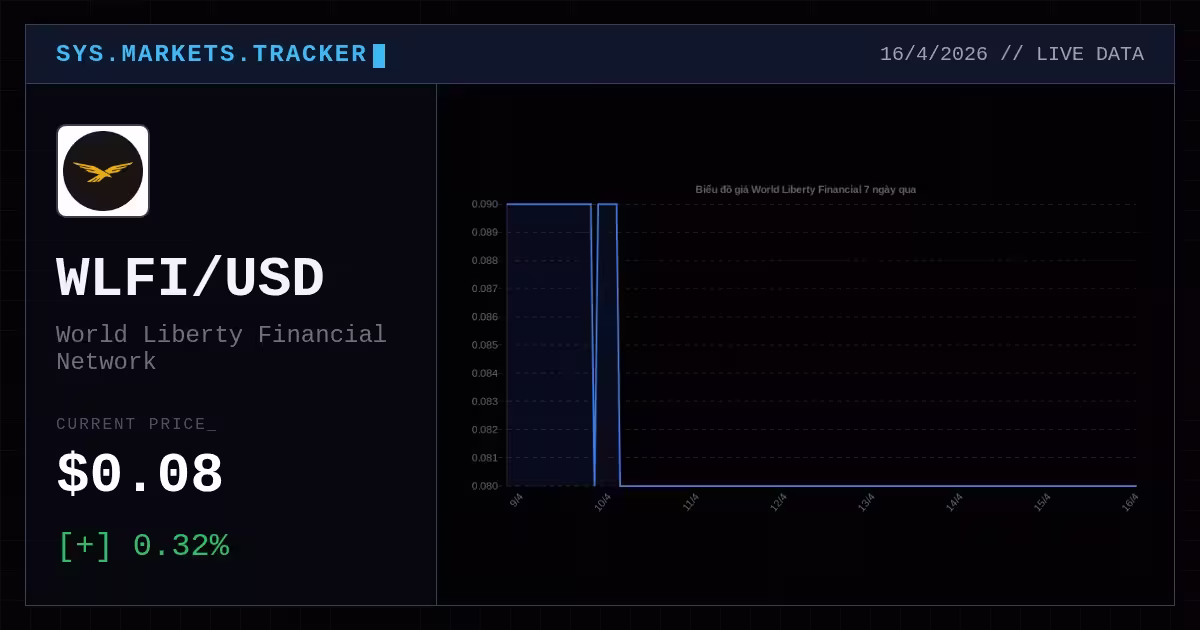Click the 0.080 y-axis label
1200x630 pixels.
(485, 486)
